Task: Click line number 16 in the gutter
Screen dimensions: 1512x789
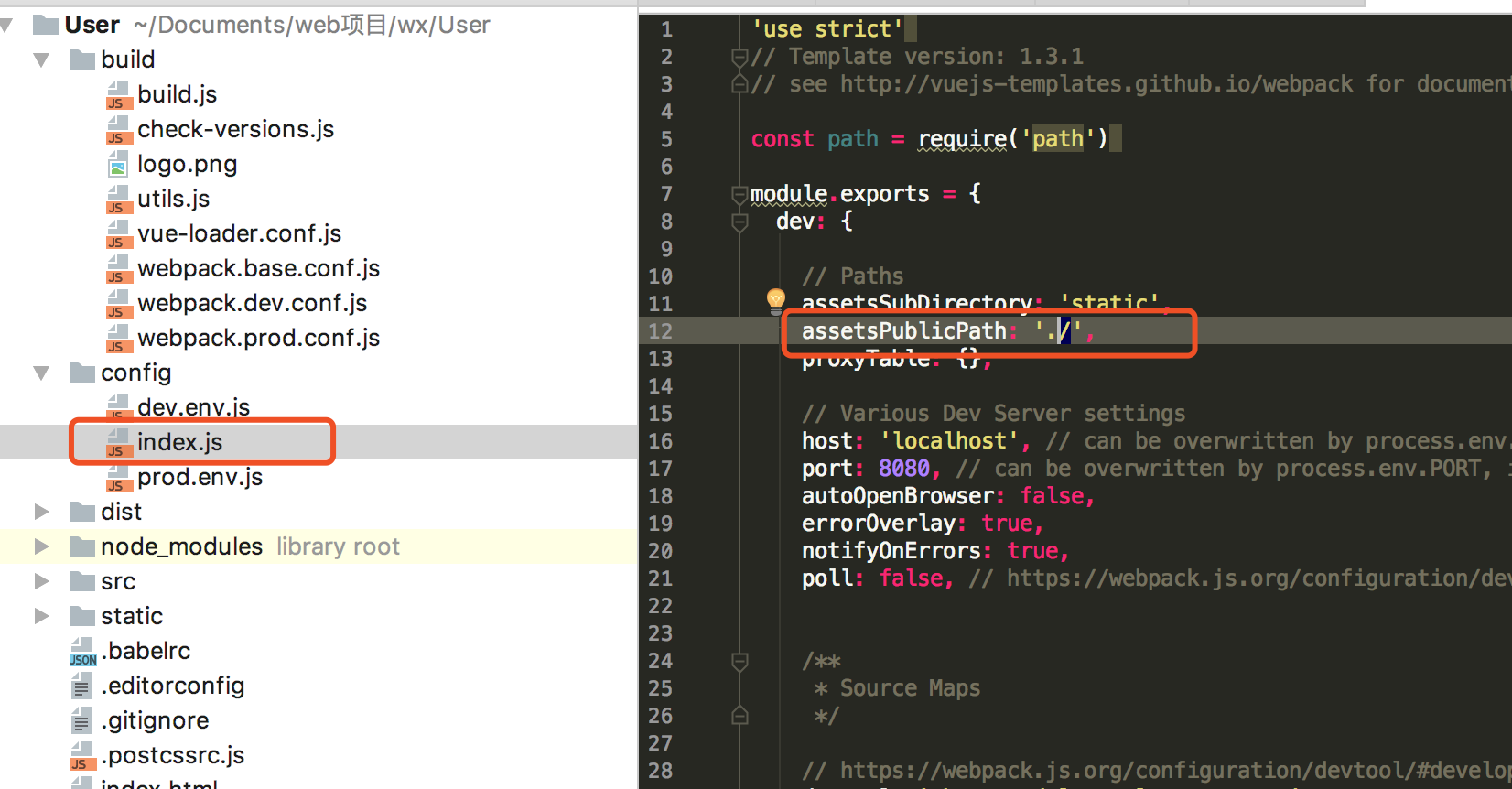Action: [x=661, y=441]
